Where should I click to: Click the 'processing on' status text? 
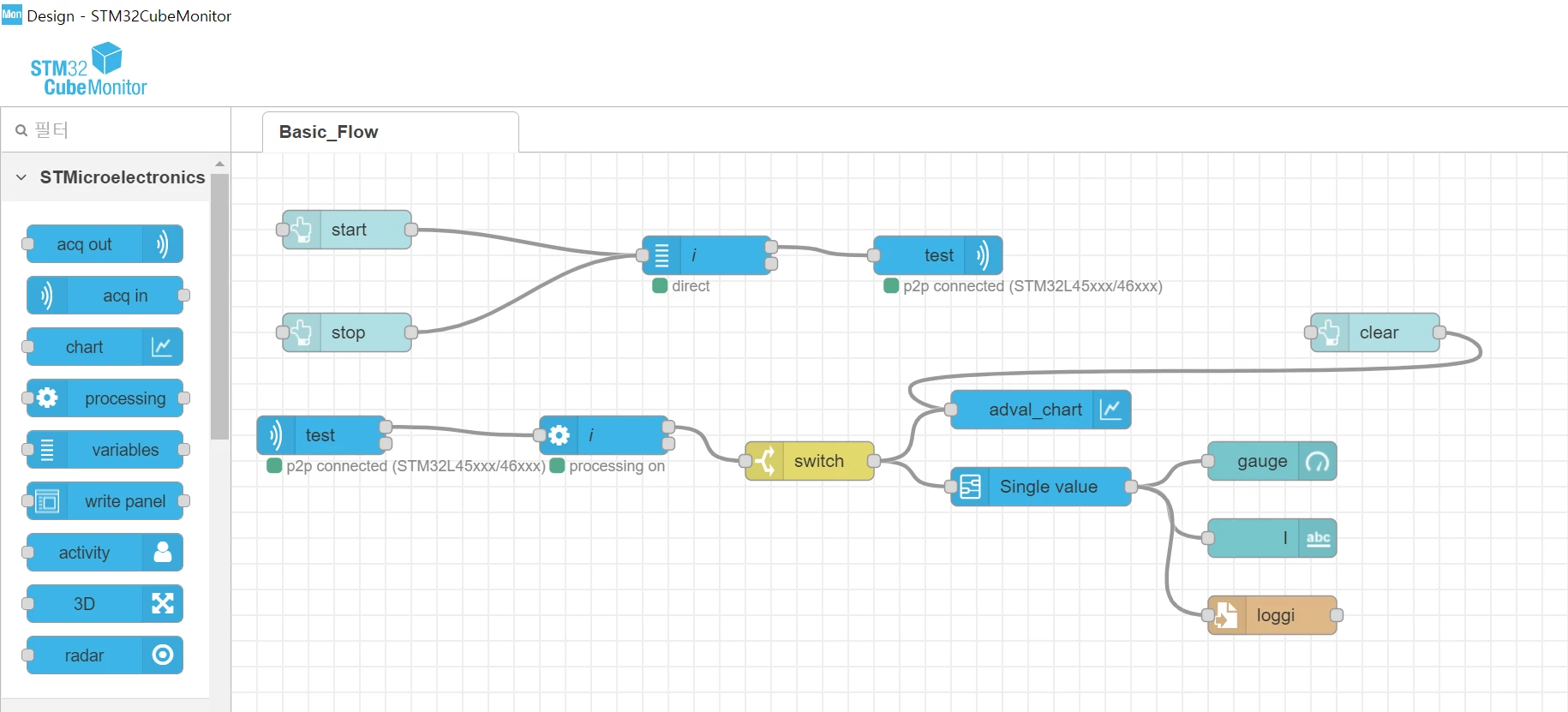617,466
